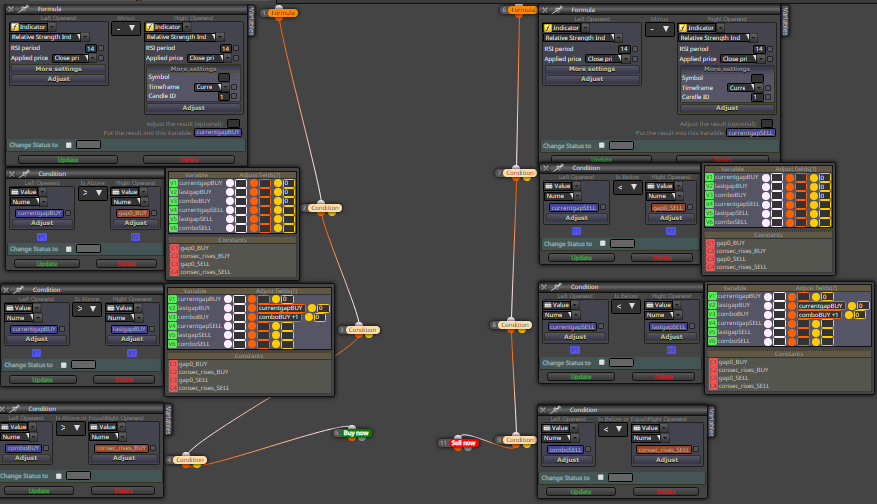This screenshot has width=877, height=504.
Task: Open Variables tab beside currentgapBUY Formula panel
Action: click(251, 21)
